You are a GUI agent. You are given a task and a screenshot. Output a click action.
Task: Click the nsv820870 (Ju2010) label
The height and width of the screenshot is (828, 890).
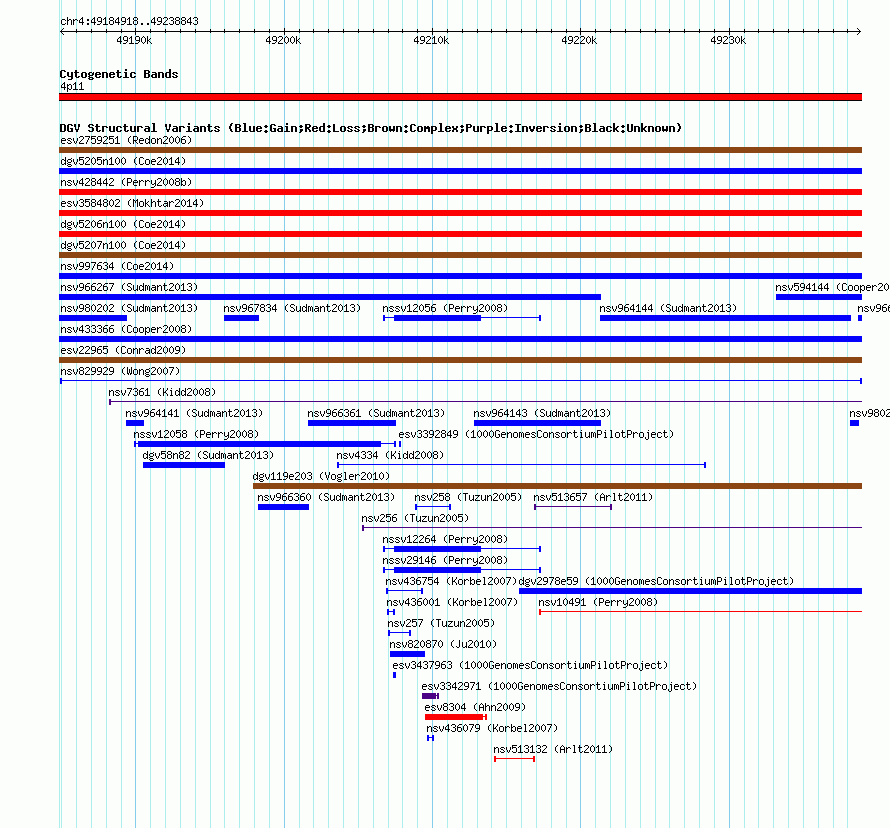click(x=443, y=644)
